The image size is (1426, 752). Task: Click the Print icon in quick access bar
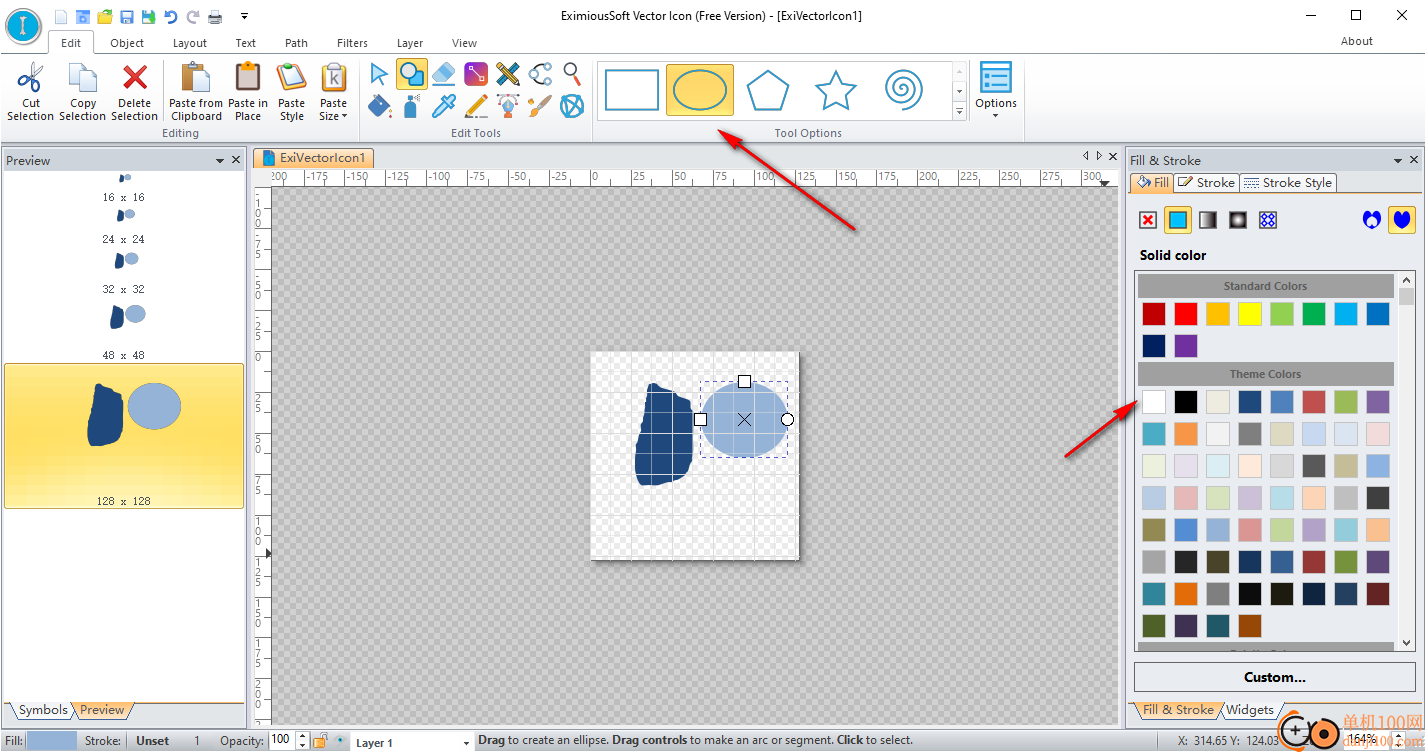[x=215, y=16]
